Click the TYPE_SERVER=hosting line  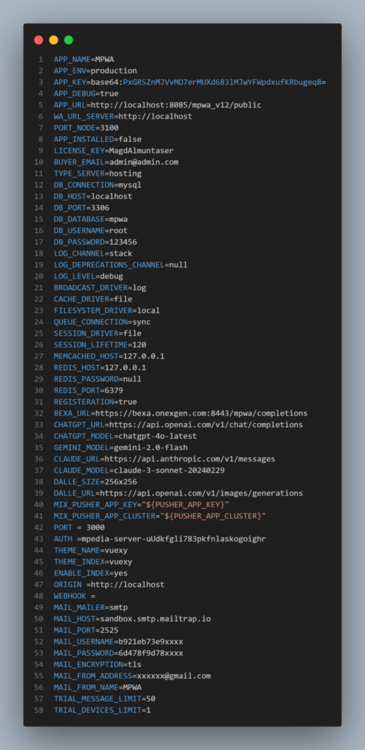(x=98, y=174)
